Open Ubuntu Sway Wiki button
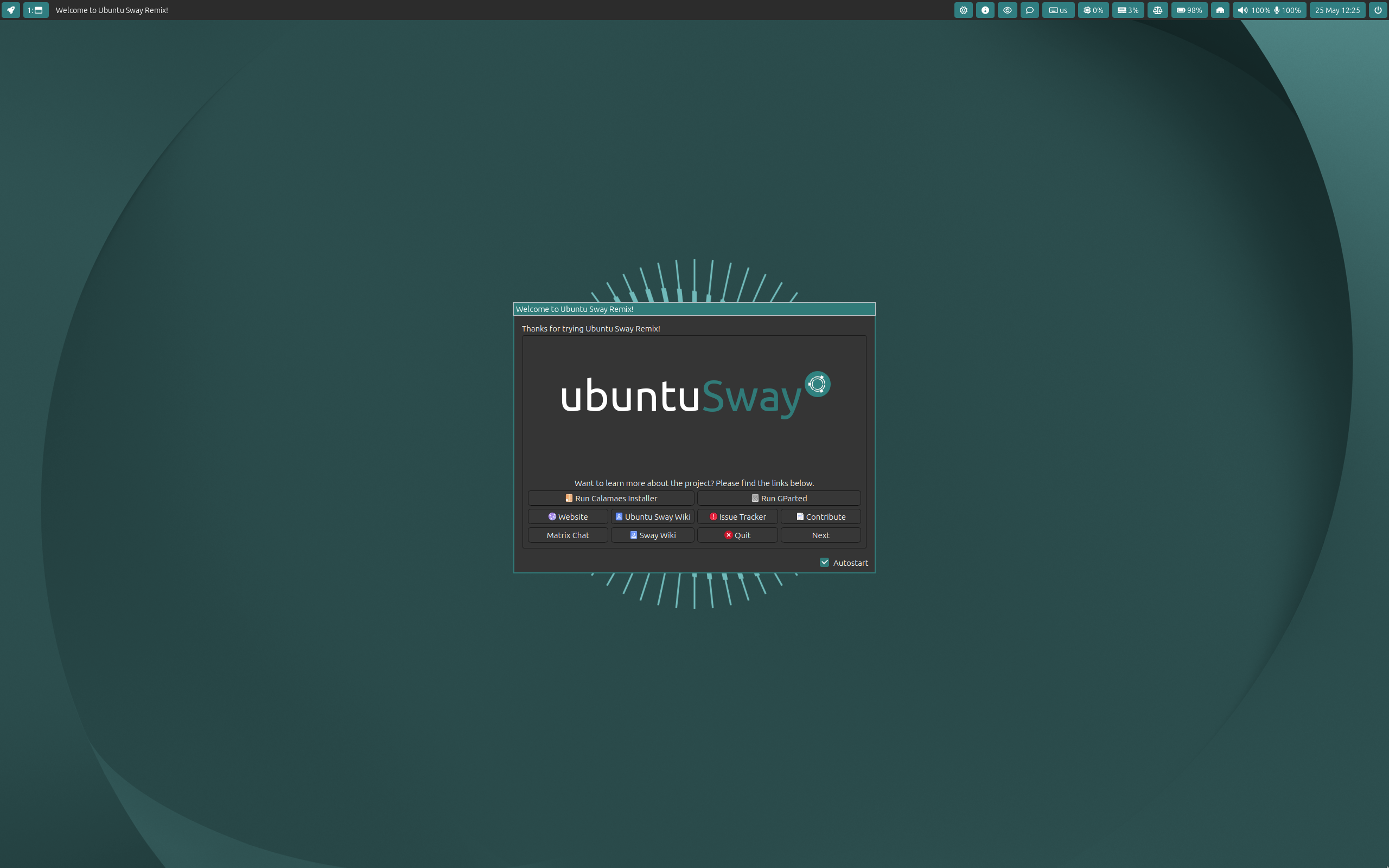 pyautogui.click(x=653, y=516)
